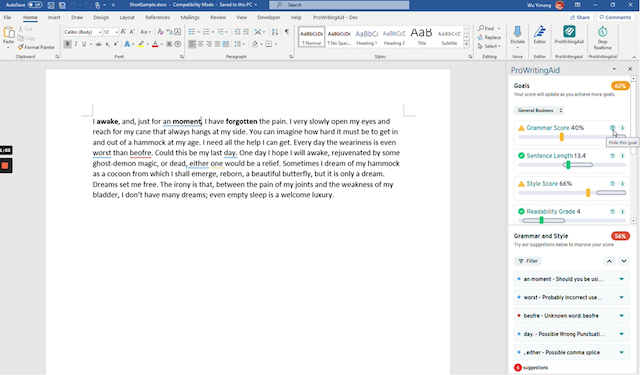
Task: Switch to the Layout tab
Action: (x=127, y=18)
